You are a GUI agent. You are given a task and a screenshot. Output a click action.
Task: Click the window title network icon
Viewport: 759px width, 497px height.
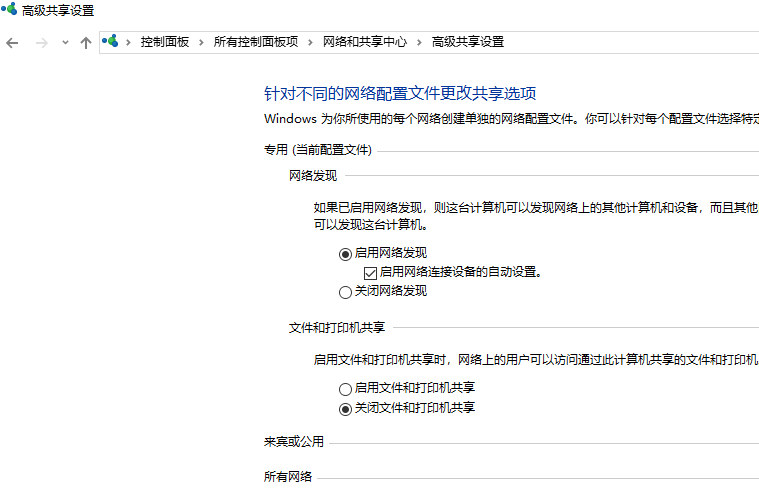point(9,9)
